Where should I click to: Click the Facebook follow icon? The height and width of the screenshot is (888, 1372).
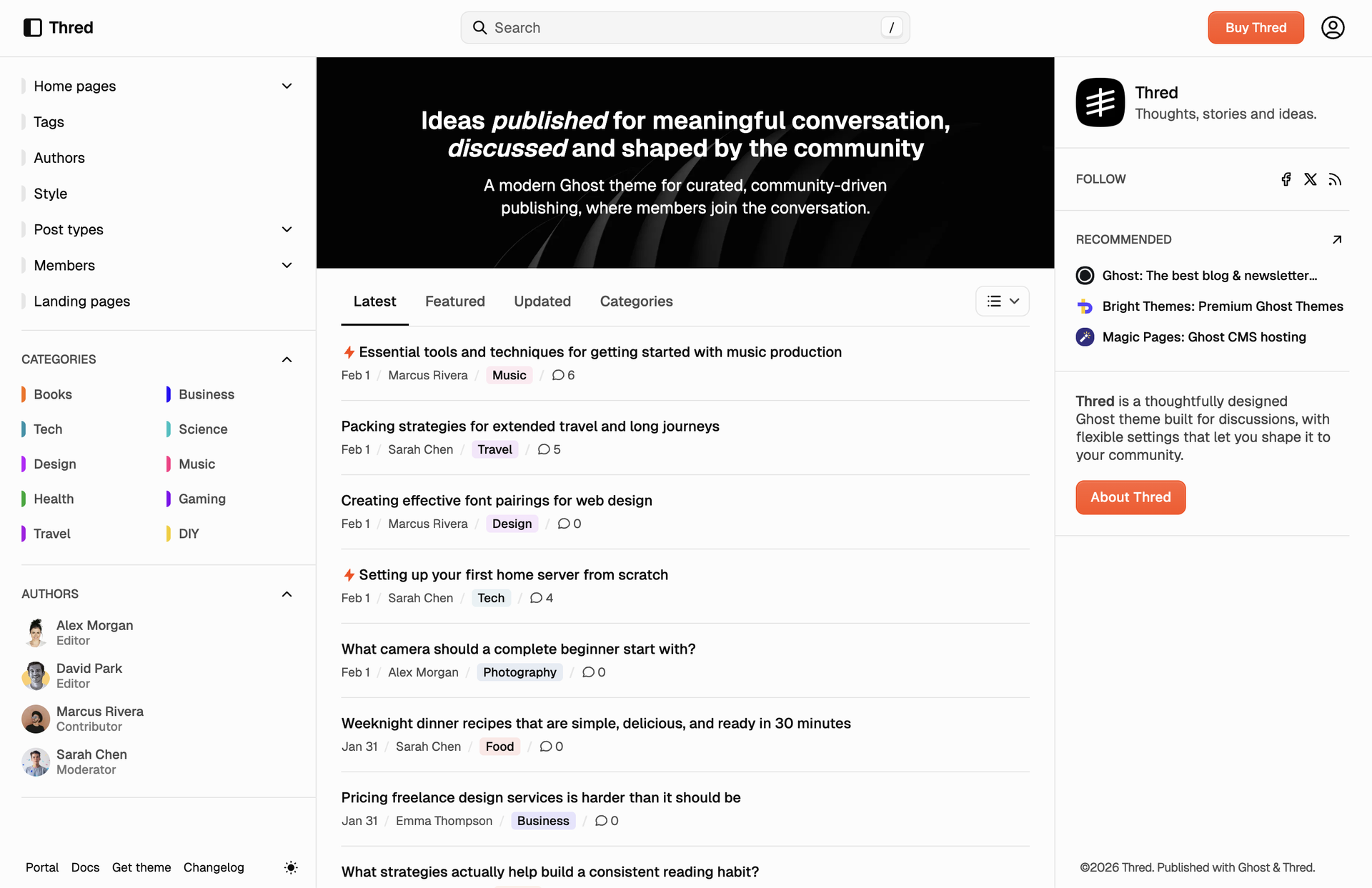tap(1286, 179)
